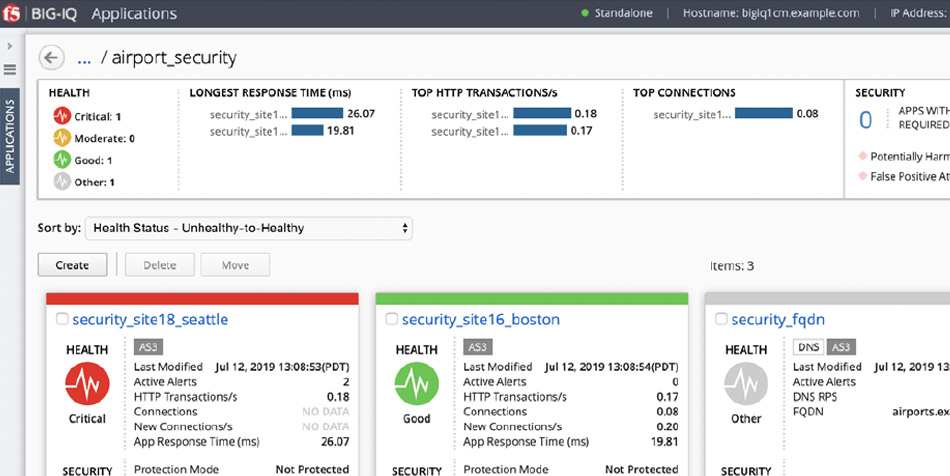Click the BIG-IQ product name
This screenshot has width=950, height=476.
pos(54,14)
